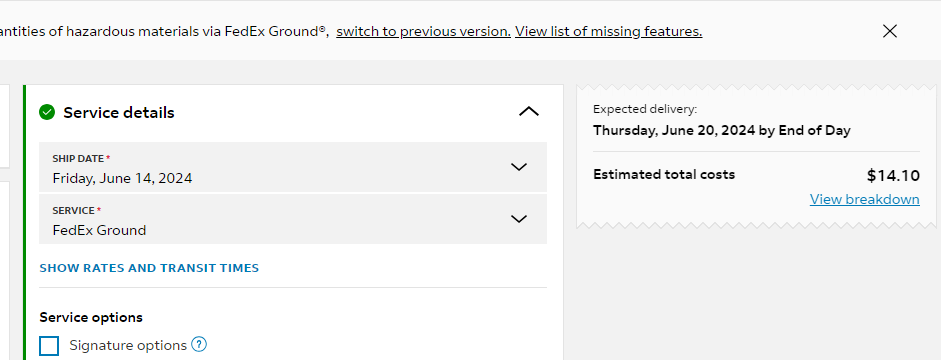This screenshot has width=941, height=360.
Task: Click the SHIP DATE field label
Action: point(79,159)
